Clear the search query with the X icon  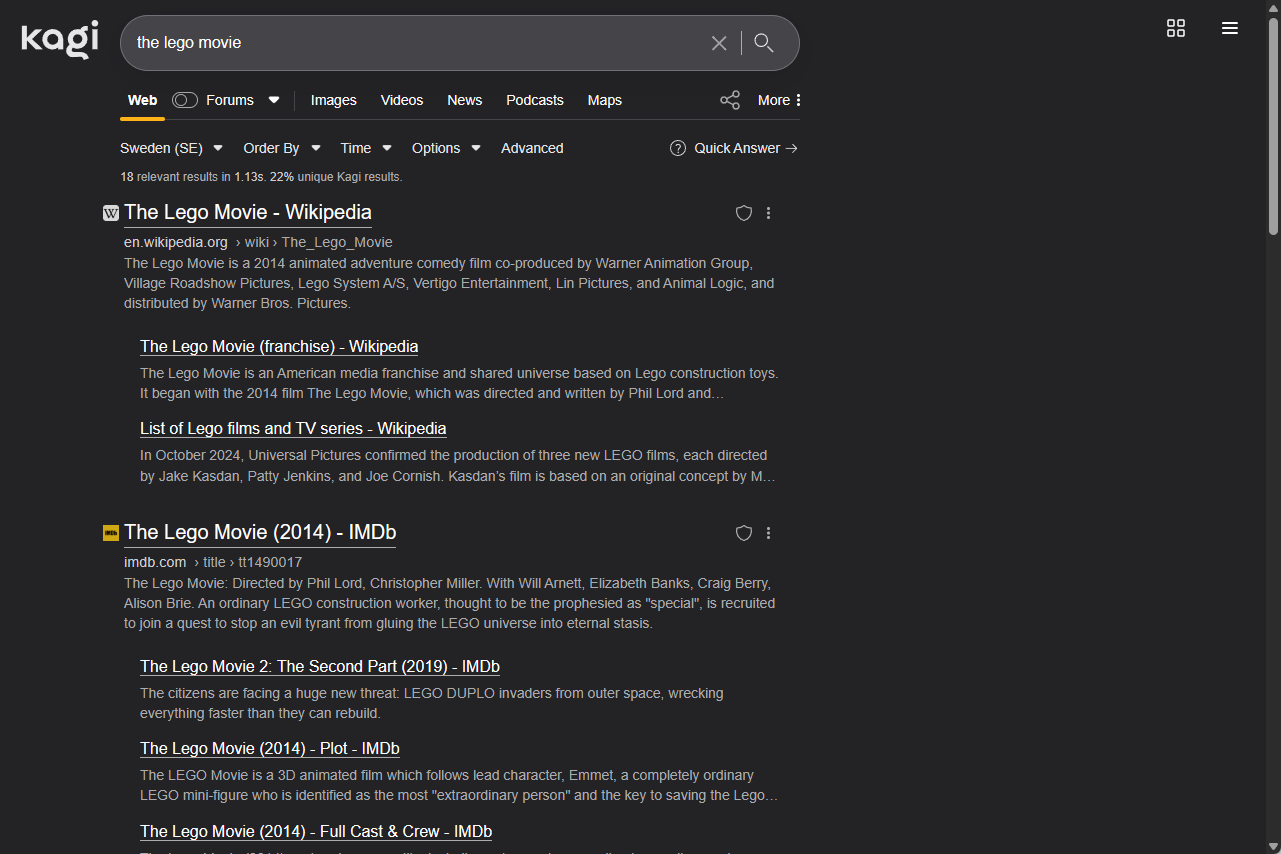tap(719, 43)
